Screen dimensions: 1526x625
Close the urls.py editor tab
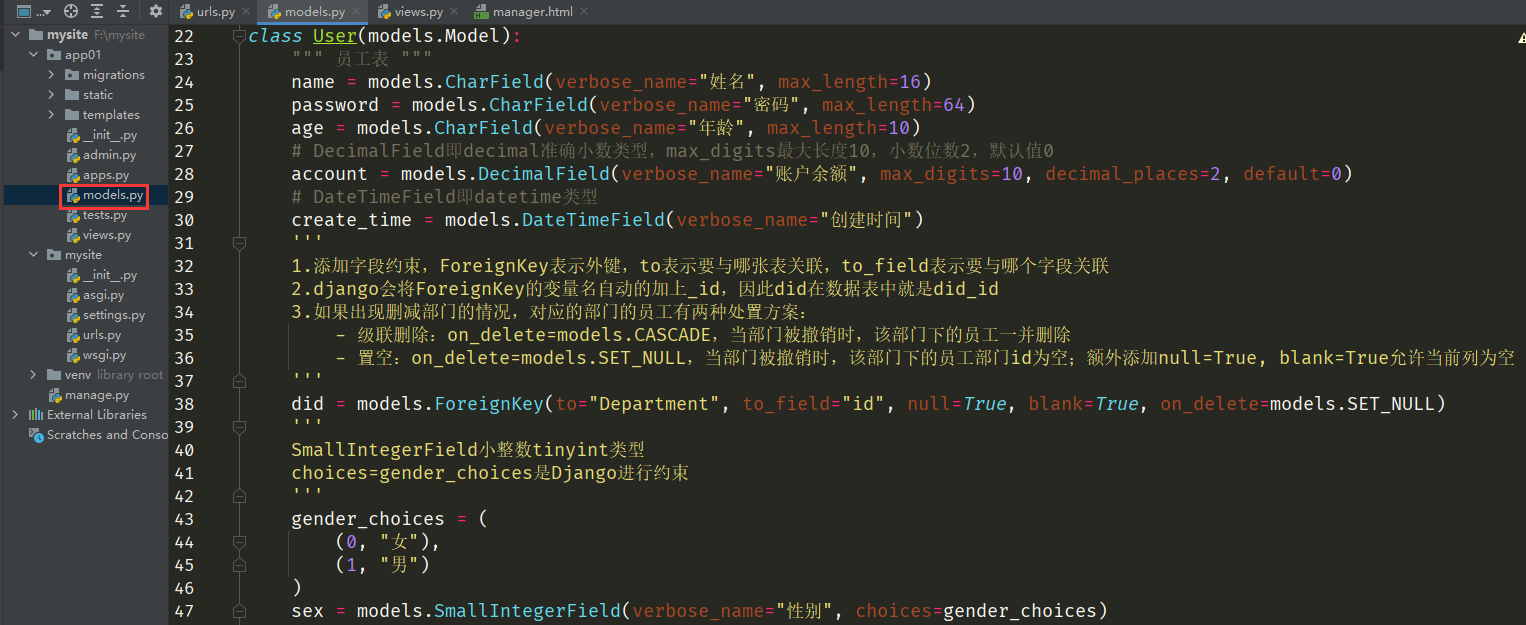(x=246, y=12)
